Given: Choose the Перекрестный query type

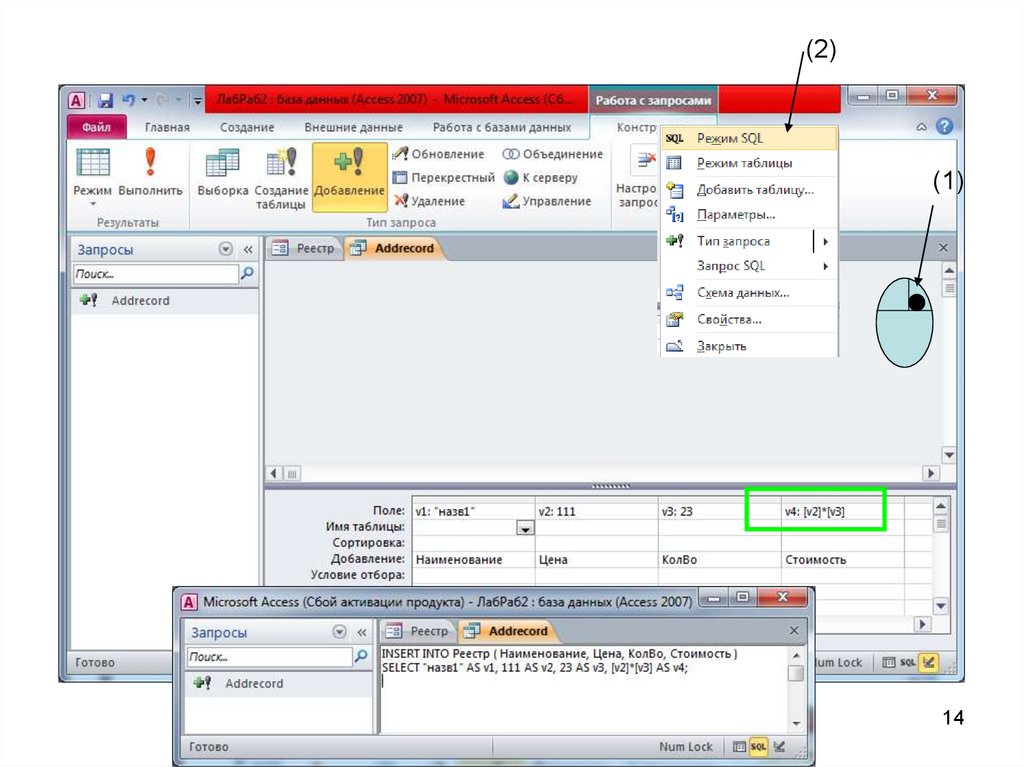Looking at the screenshot, I should pyautogui.click(x=444, y=178).
